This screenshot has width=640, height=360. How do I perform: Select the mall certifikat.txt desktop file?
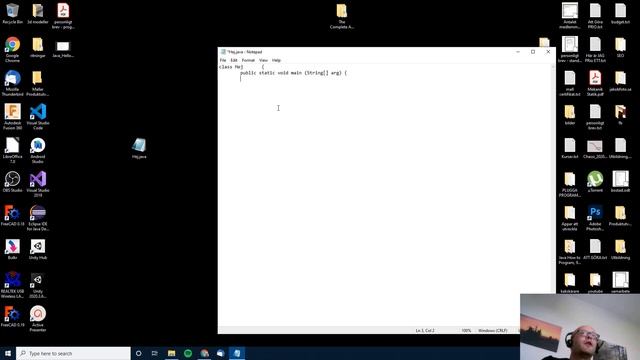pyautogui.click(x=570, y=83)
